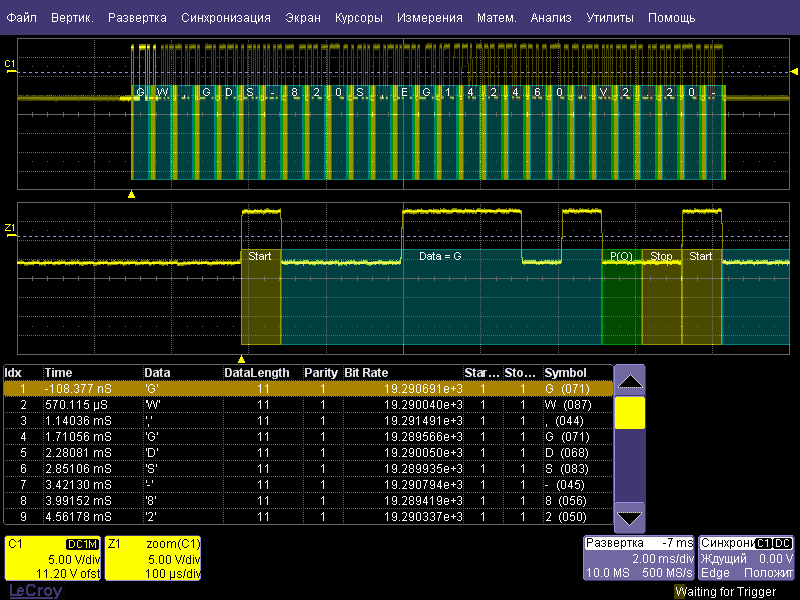The image size is (800, 600).
Task: Click the table scroll up arrow button
Action: (x=629, y=381)
